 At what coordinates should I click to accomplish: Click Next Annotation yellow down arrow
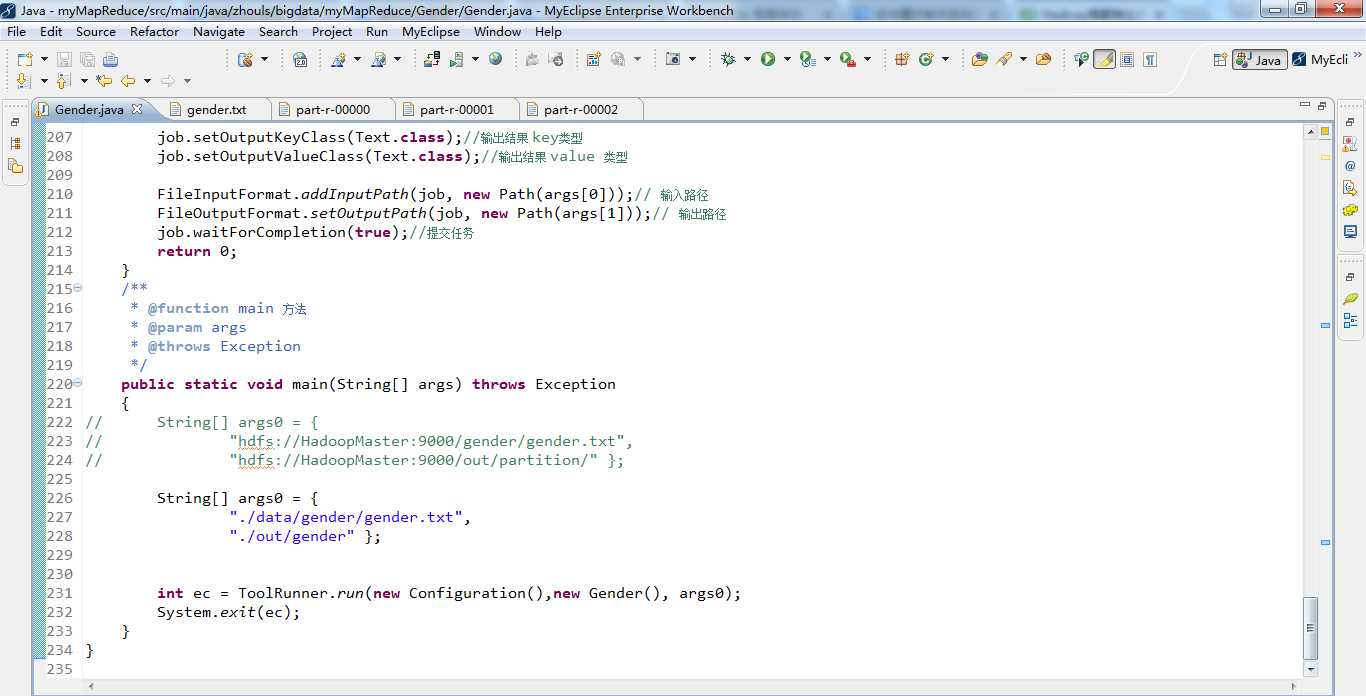coord(24,81)
